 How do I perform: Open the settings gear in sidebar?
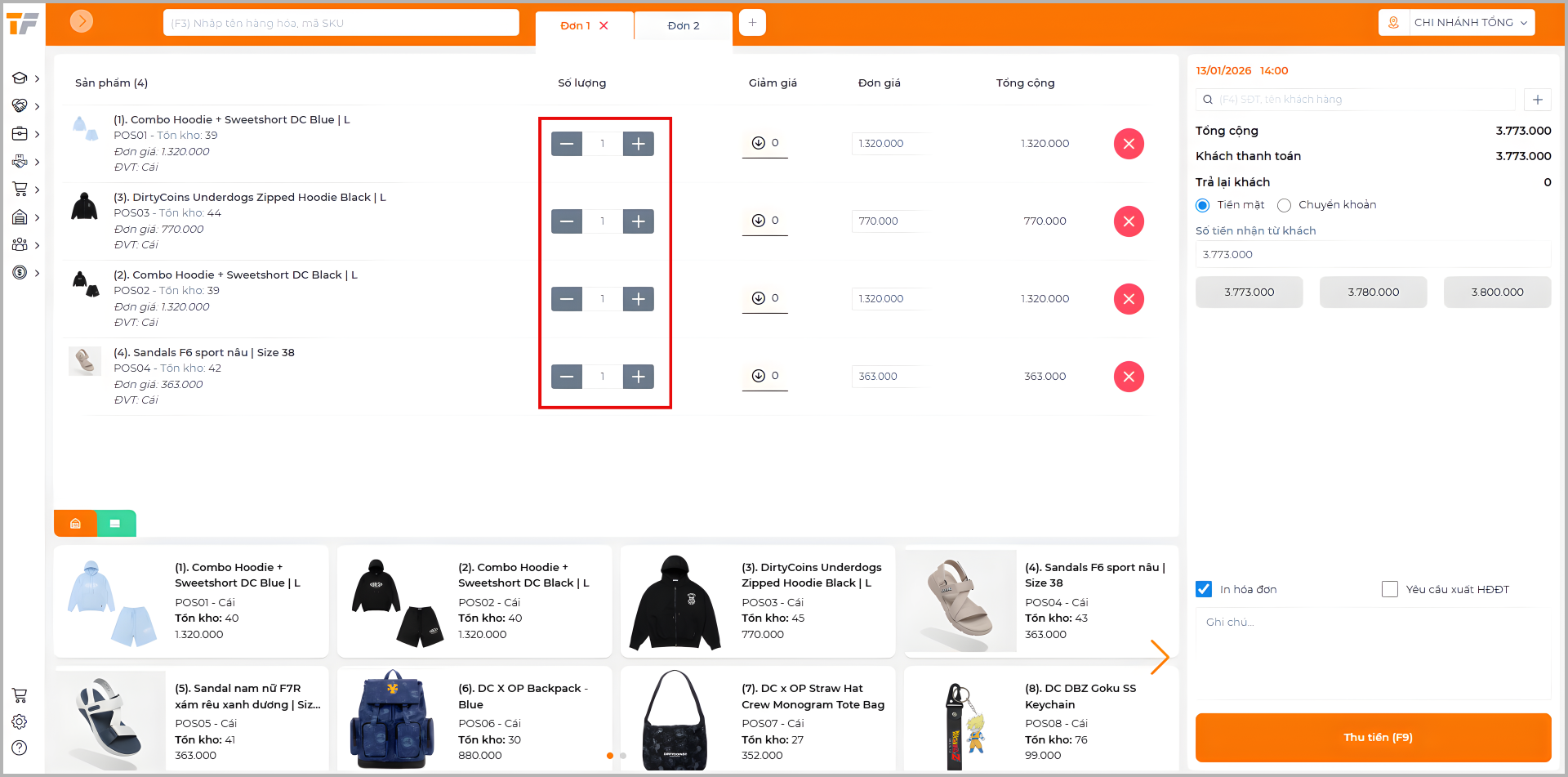click(20, 721)
